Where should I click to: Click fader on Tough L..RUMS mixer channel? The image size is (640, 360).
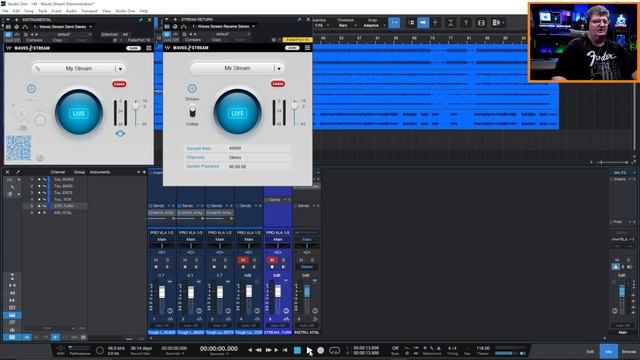pos(162,292)
